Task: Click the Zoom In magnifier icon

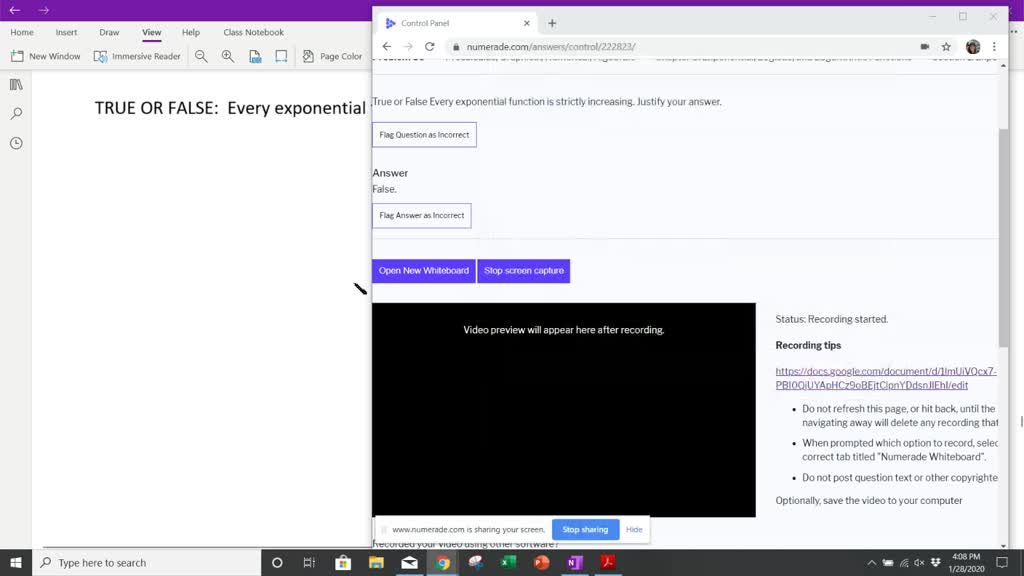Action: coord(227,56)
